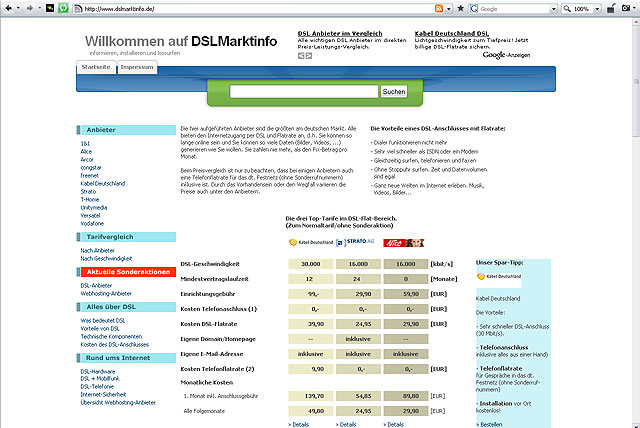Open 'DSL + Mobilfunk' link

click(100, 379)
